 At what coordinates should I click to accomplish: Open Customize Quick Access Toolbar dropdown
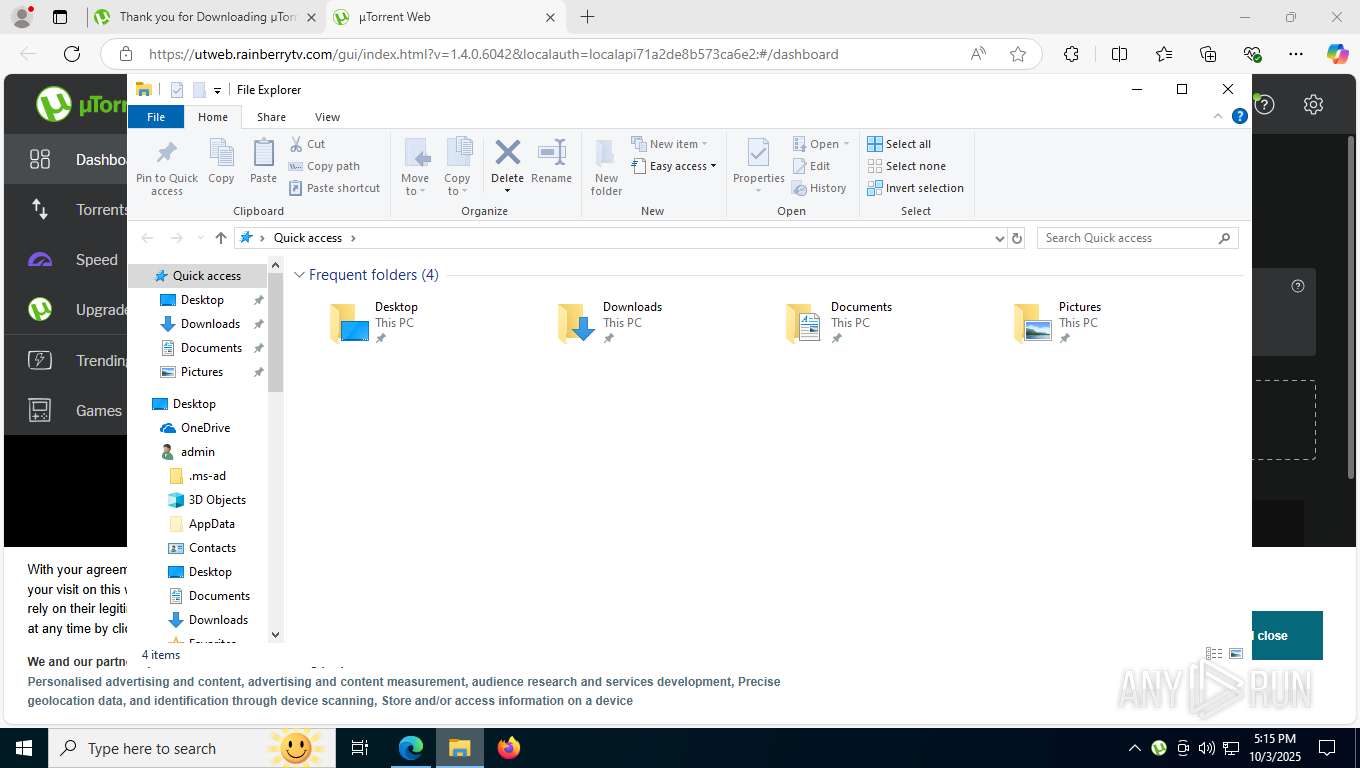click(x=217, y=90)
